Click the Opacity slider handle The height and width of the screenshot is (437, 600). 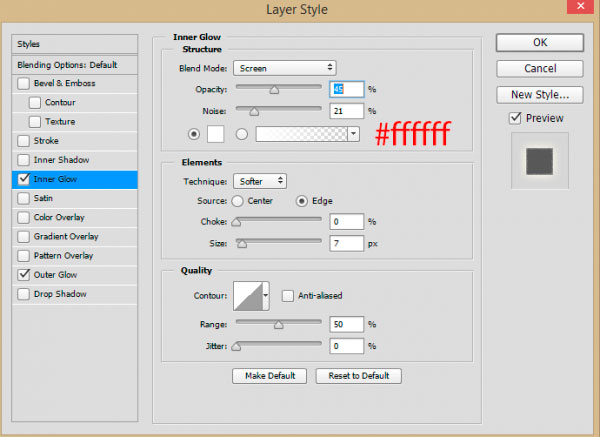coord(274,90)
